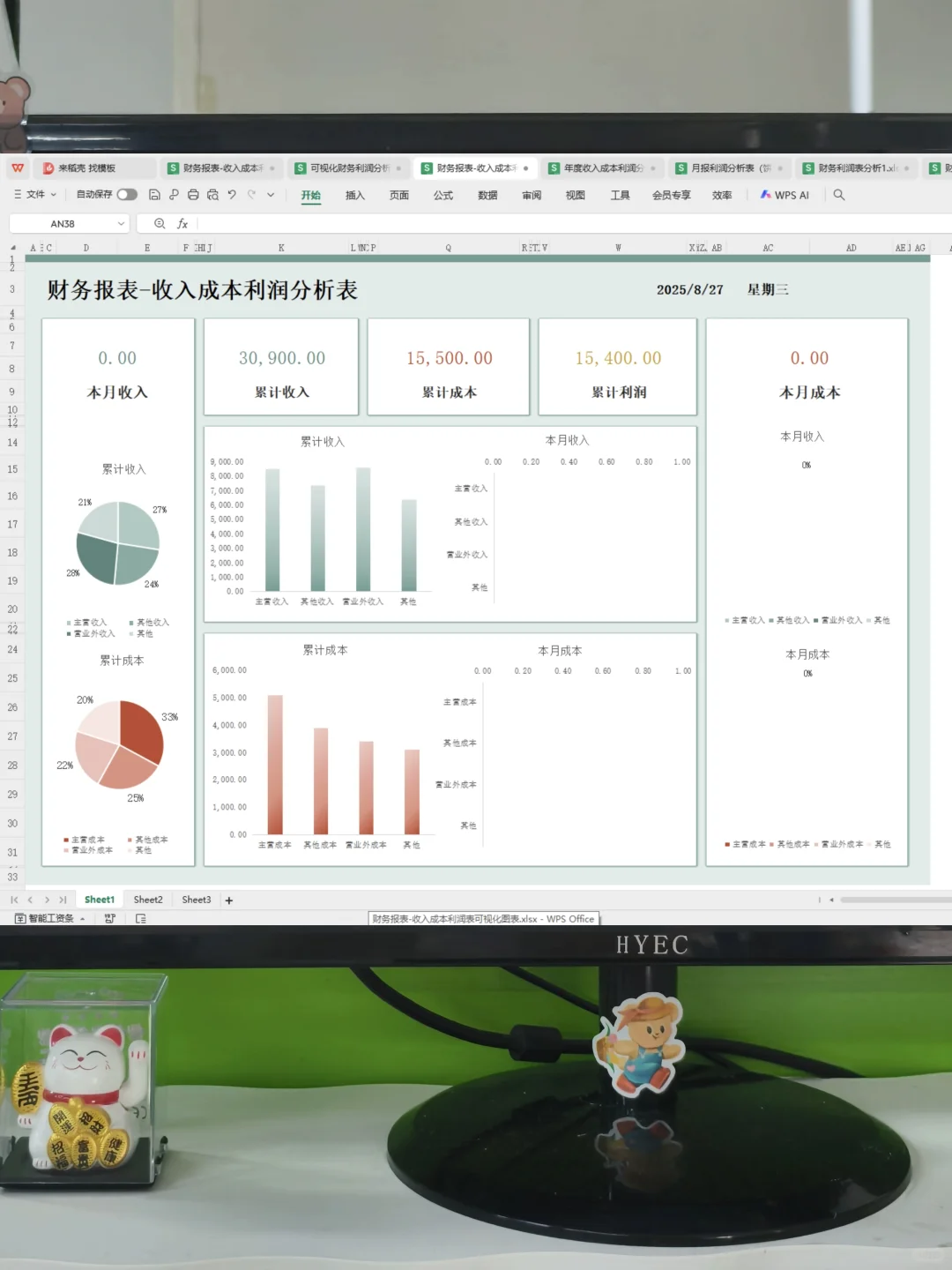Viewport: 952px width, 1270px height.
Task: Toggle the 自动保存 (AutoSave) switch
Action: click(x=128, y=194)
